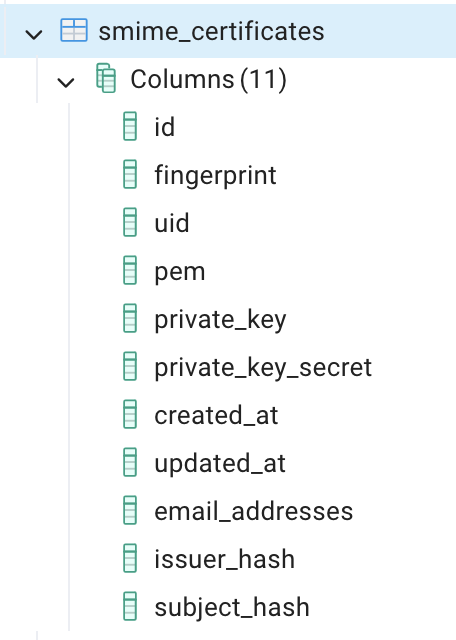Select the issuer_hash column name
The width and height of the screenshot is (456, 640).
[x=225, y=559]
